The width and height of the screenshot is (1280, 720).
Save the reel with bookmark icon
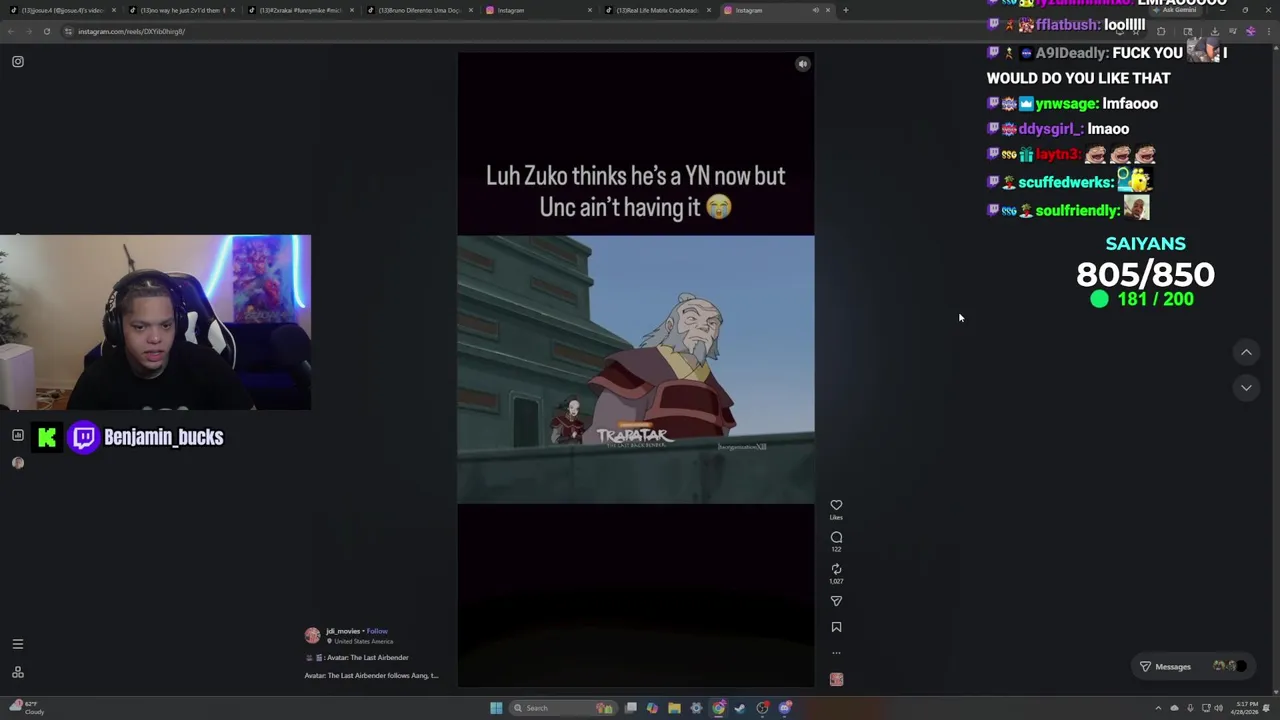pos(836,627)
